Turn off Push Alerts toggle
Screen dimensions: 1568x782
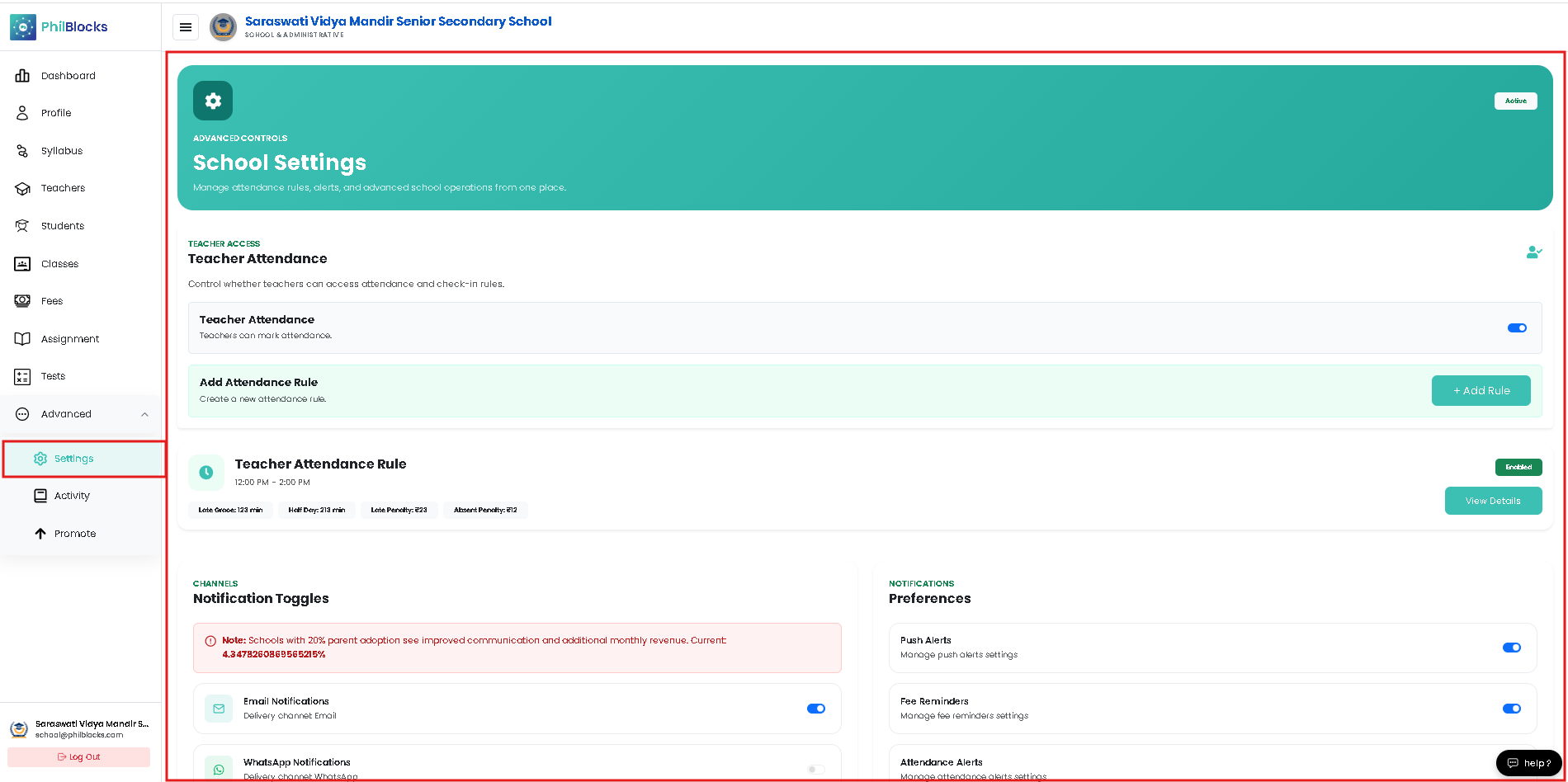coord(1512,648)
